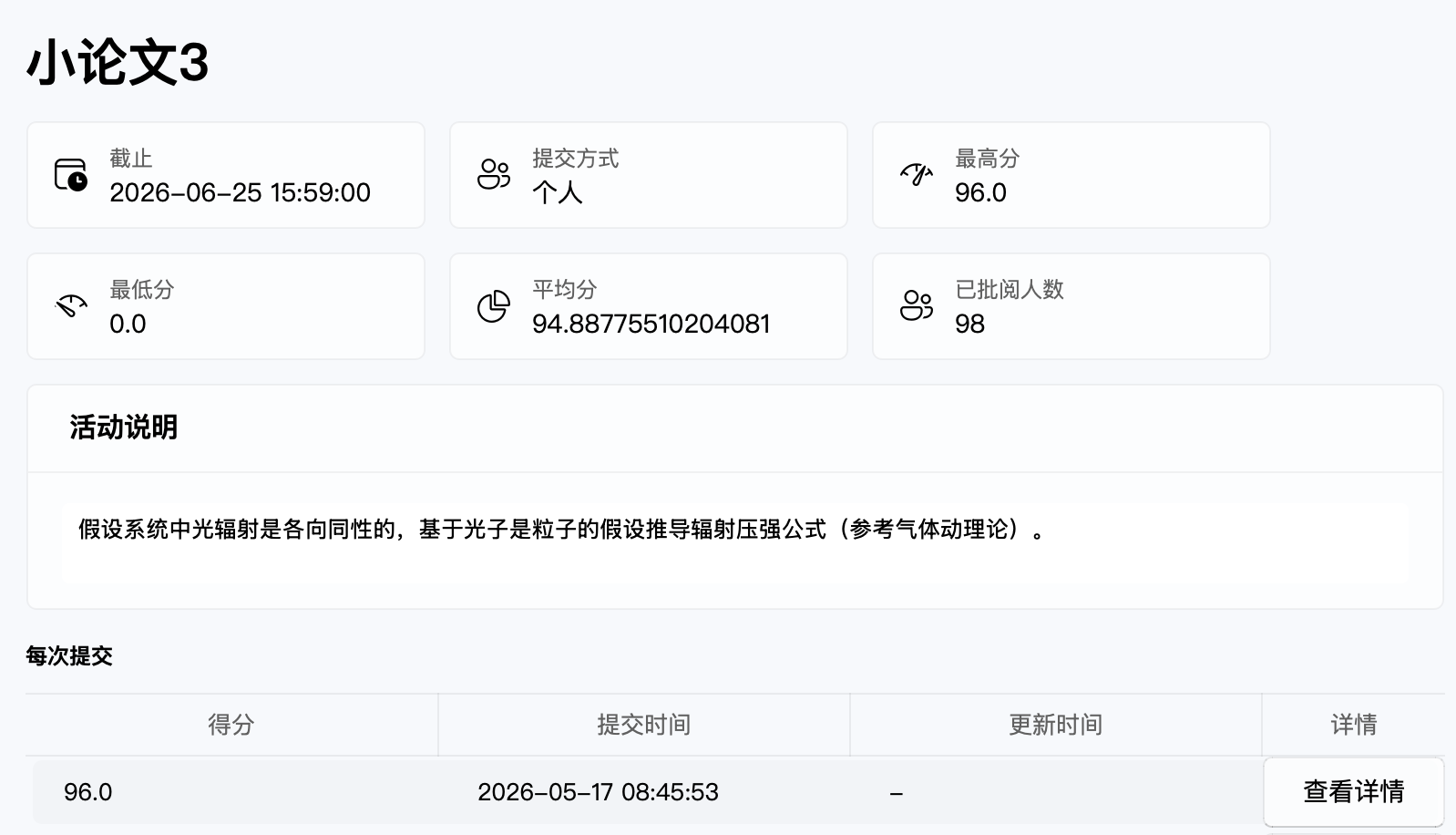The height and width of the screenshot is (835, 1456).
Task: Click the people icon beside 已批阅人数
Action: pyautogui.click(x=917, y=305)
